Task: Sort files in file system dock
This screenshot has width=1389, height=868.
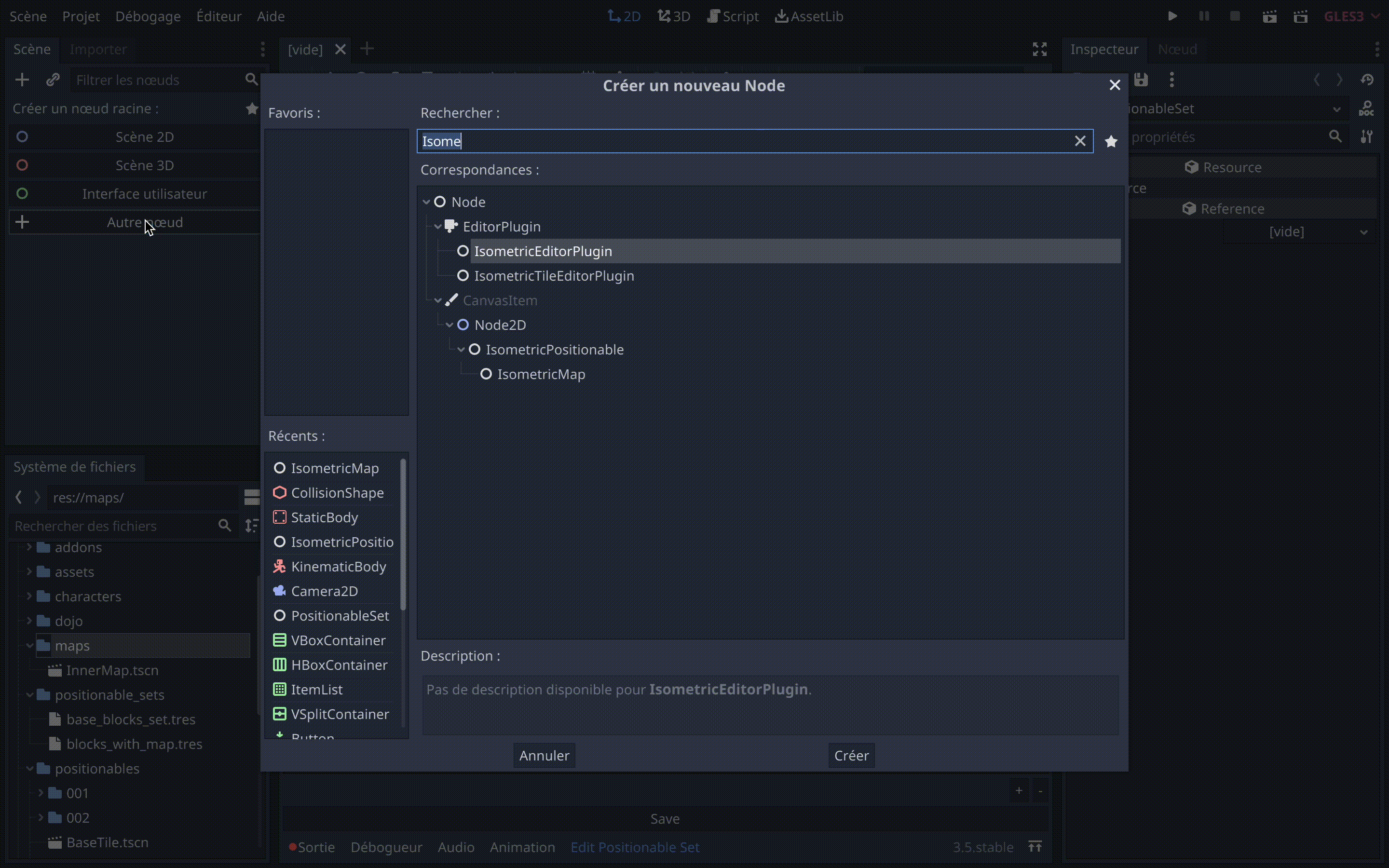Action: [x=251, y=525]
